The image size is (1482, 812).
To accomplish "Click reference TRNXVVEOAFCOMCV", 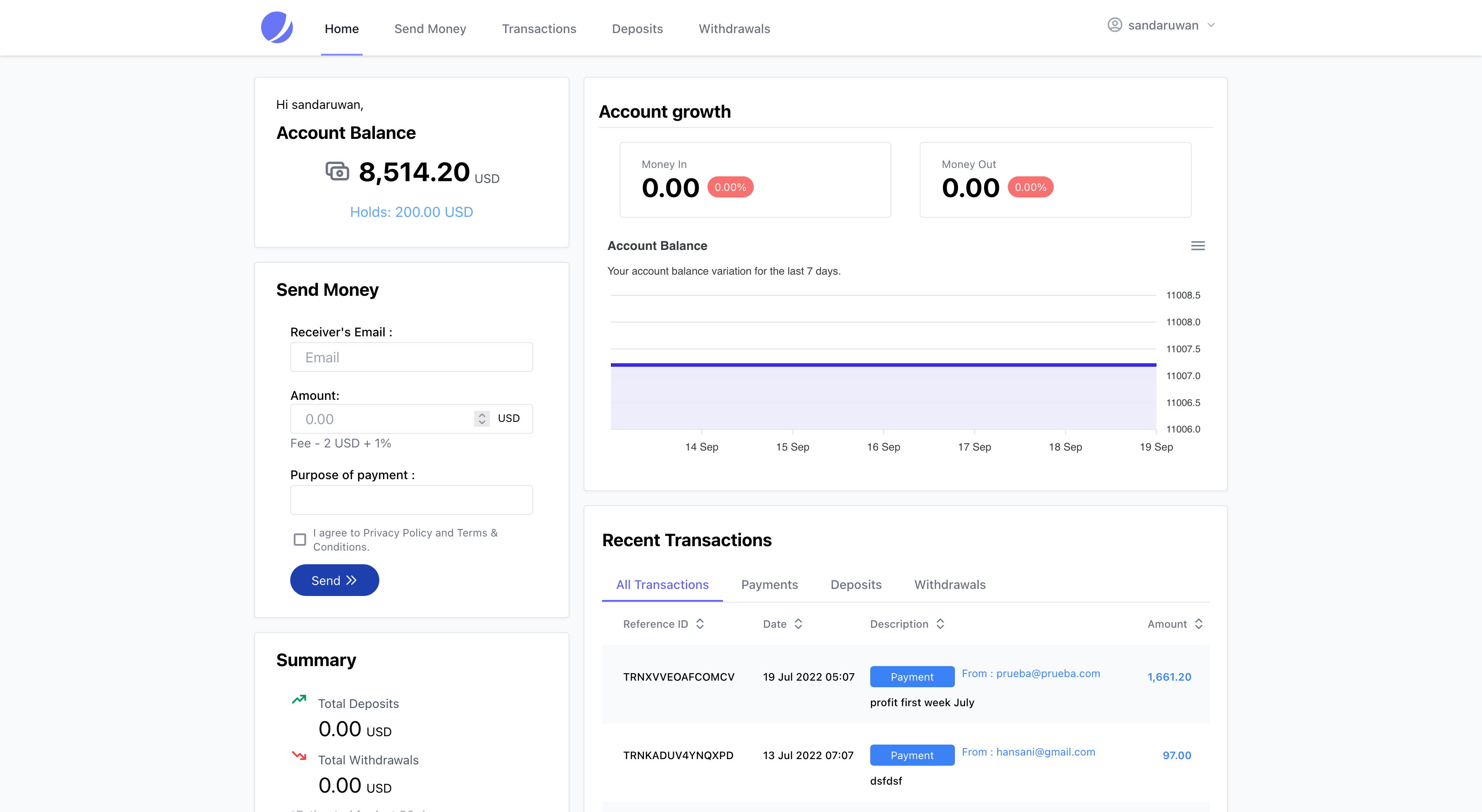I will [679, 677].
